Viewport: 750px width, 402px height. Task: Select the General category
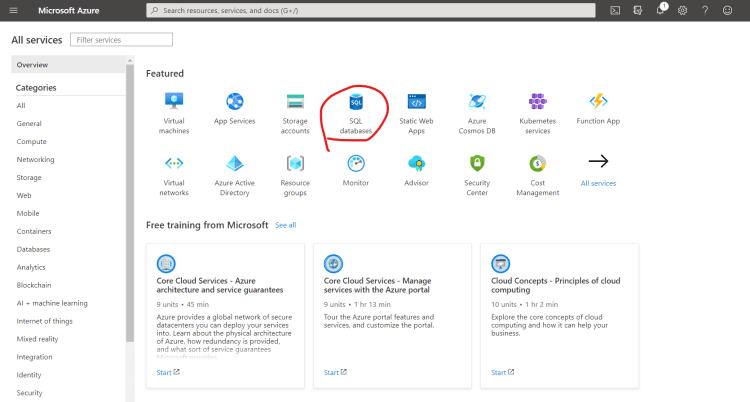[x=29, y=123]
